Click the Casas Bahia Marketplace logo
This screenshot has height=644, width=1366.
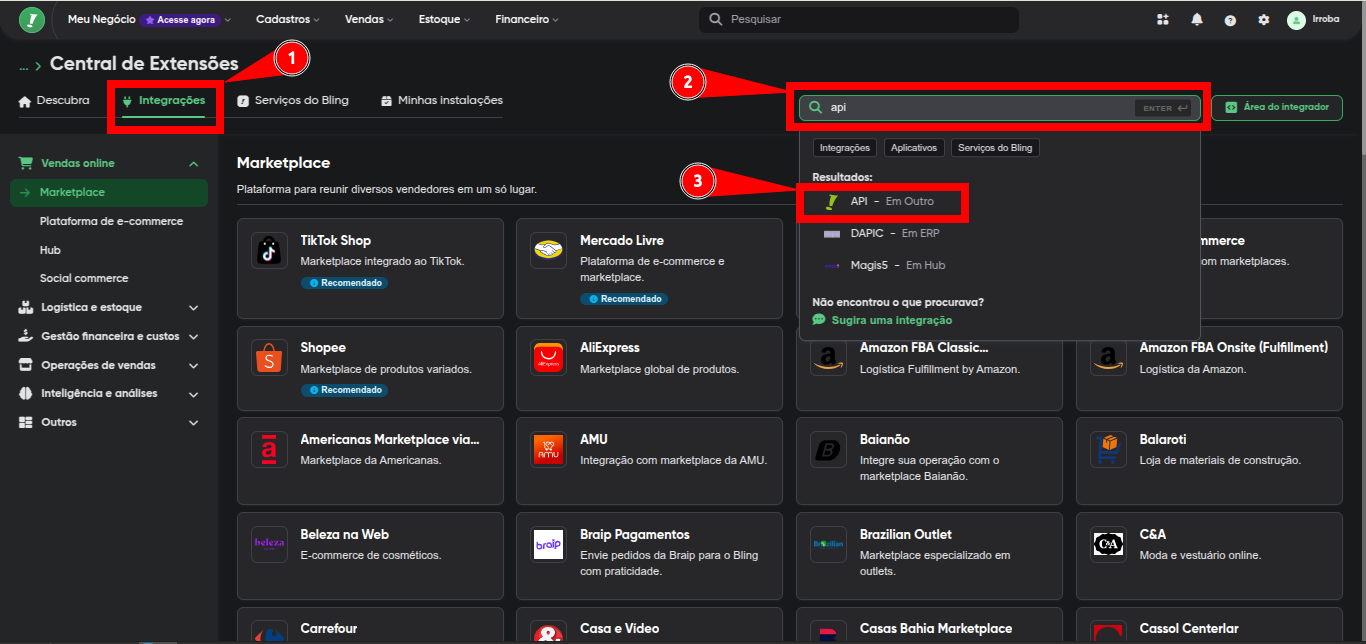pyautogui.click(x=829, y=634)
